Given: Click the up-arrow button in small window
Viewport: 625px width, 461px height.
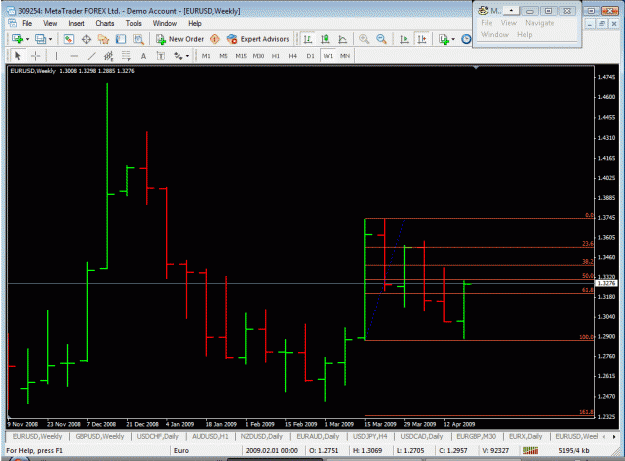Looking at the screenshot, I should tap(511, 11).
